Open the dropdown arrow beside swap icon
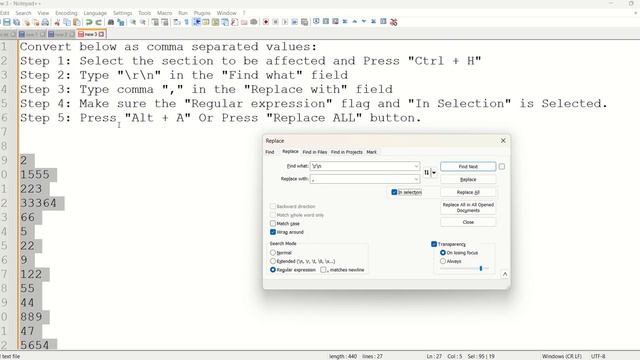Screen dimensions: 640x360 pyautogui.click(x=434, y=173)
